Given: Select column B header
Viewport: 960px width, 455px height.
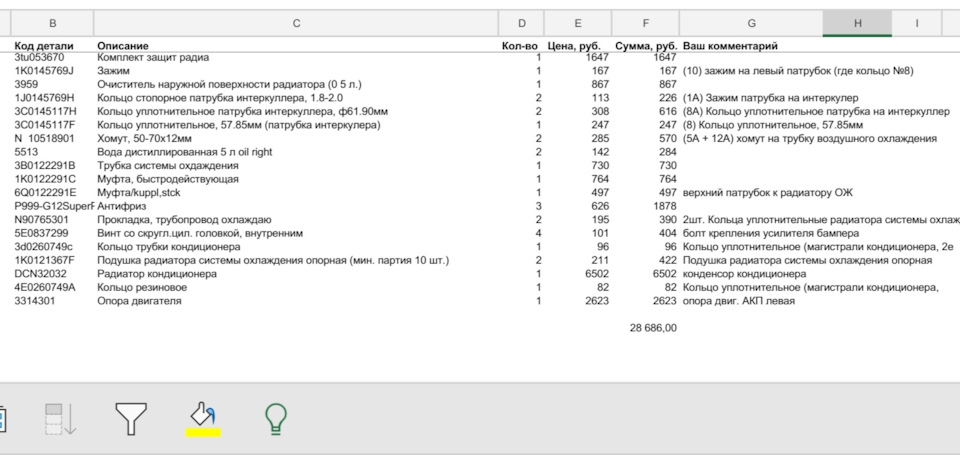Looking at the screenshot, I should pos(53,23).
